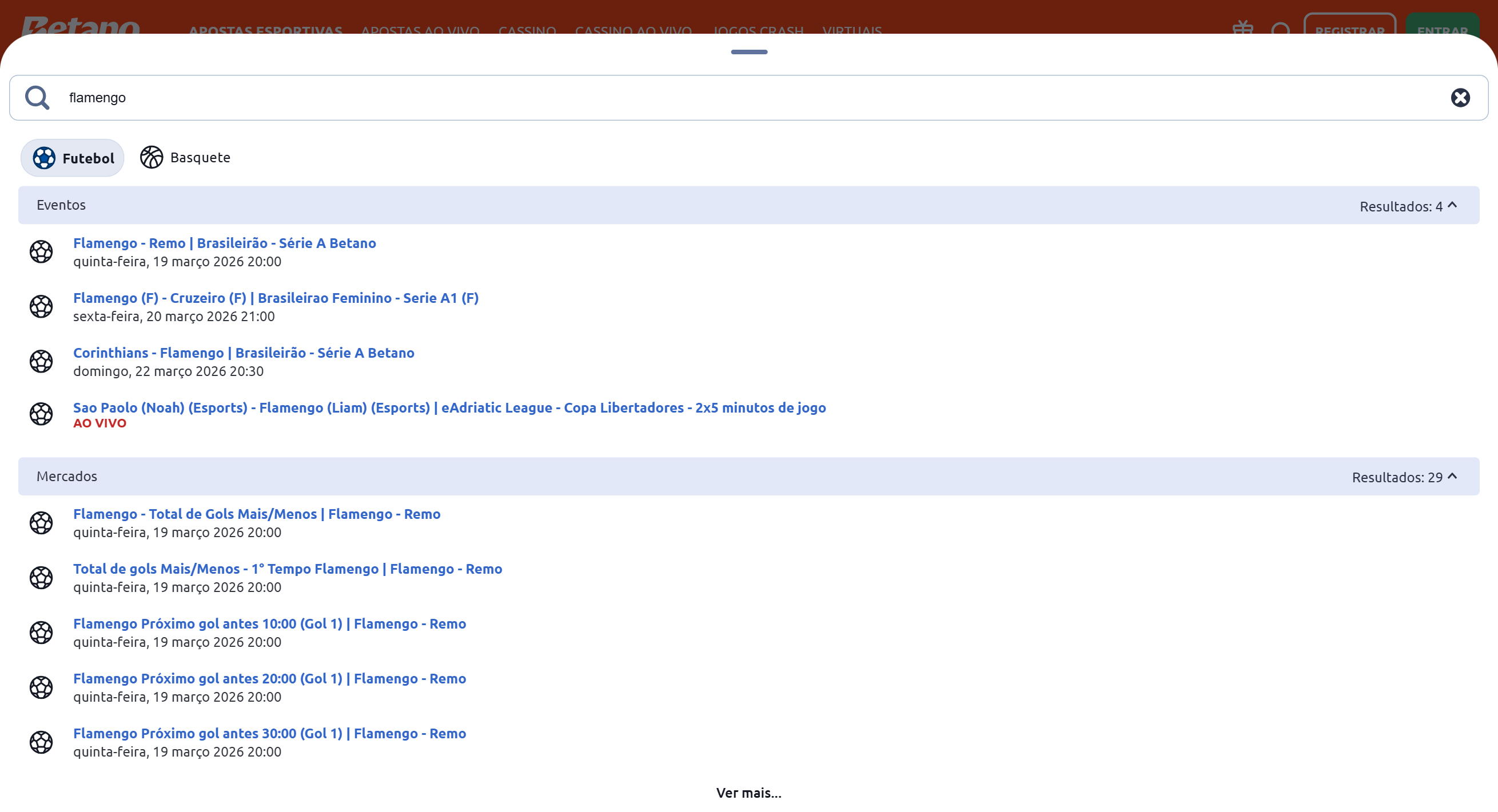Select the Basquete sport filter
This screenshot has height=812, width=1498.
tap(185, 158)
